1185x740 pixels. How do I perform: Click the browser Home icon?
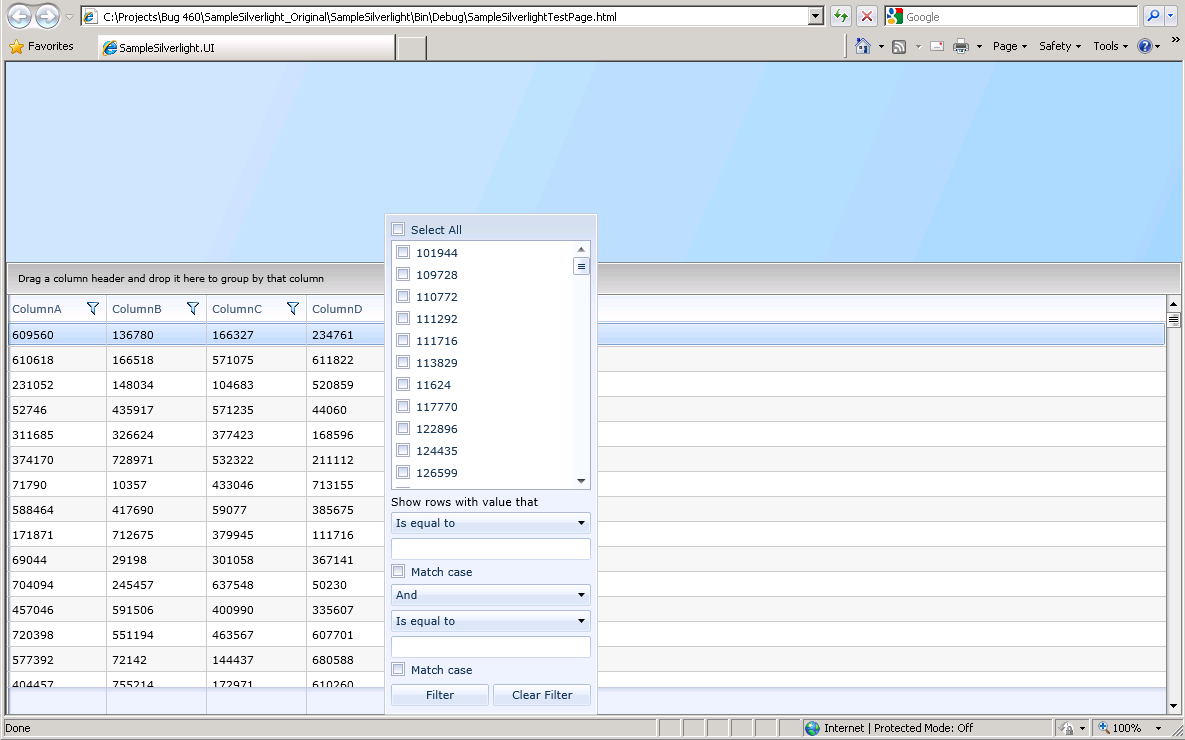pos(862,46)
